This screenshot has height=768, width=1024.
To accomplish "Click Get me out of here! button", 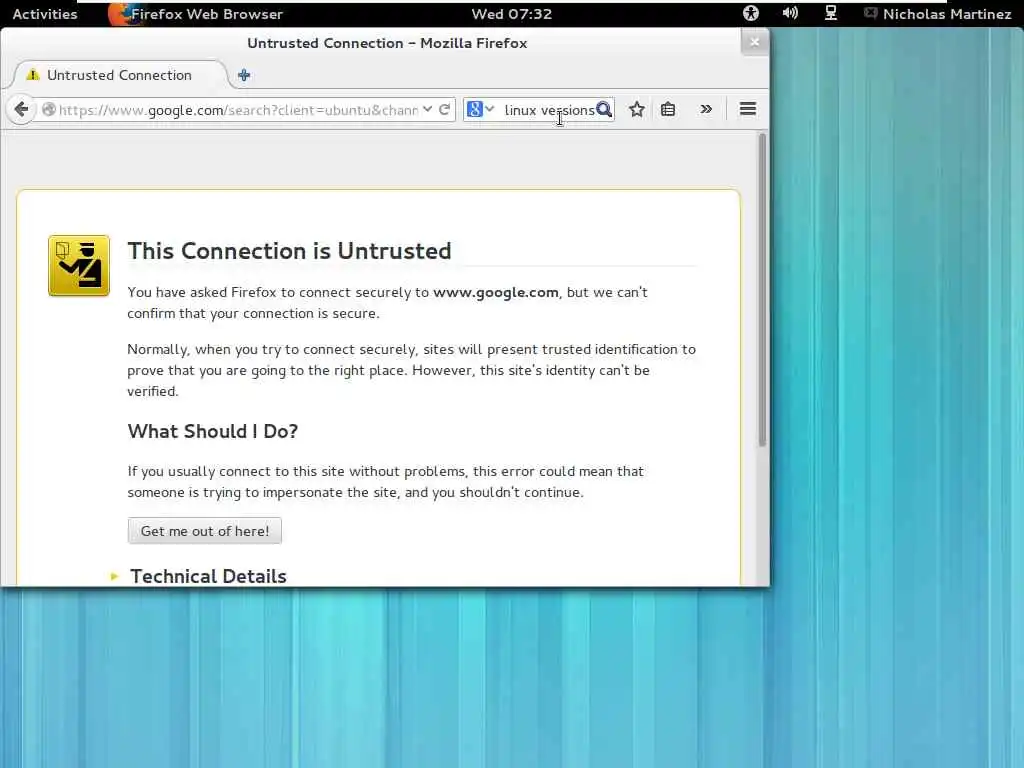I will point(204,531).
